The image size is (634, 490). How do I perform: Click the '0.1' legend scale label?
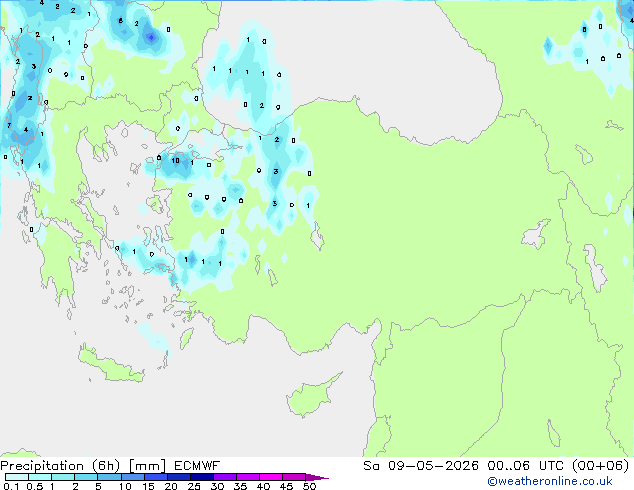coord(11,486)
